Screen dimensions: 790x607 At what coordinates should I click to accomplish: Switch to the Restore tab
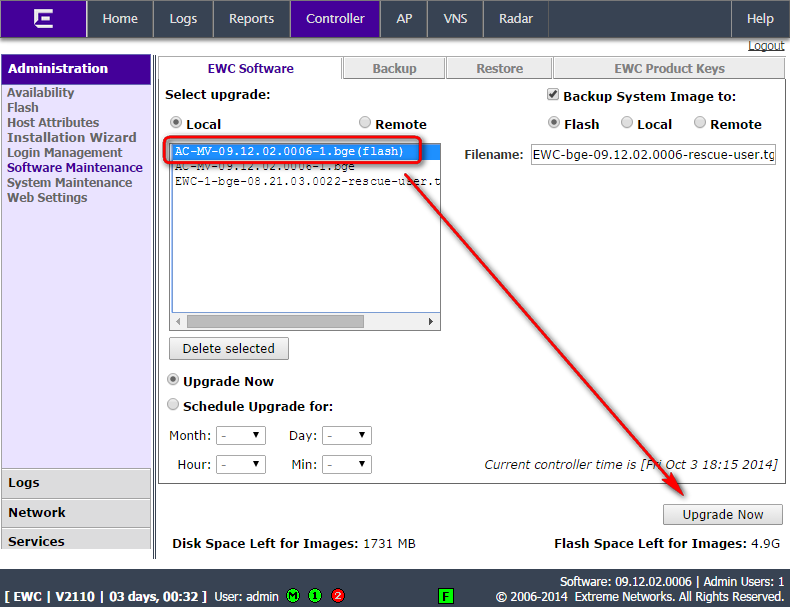coord(500,69)
